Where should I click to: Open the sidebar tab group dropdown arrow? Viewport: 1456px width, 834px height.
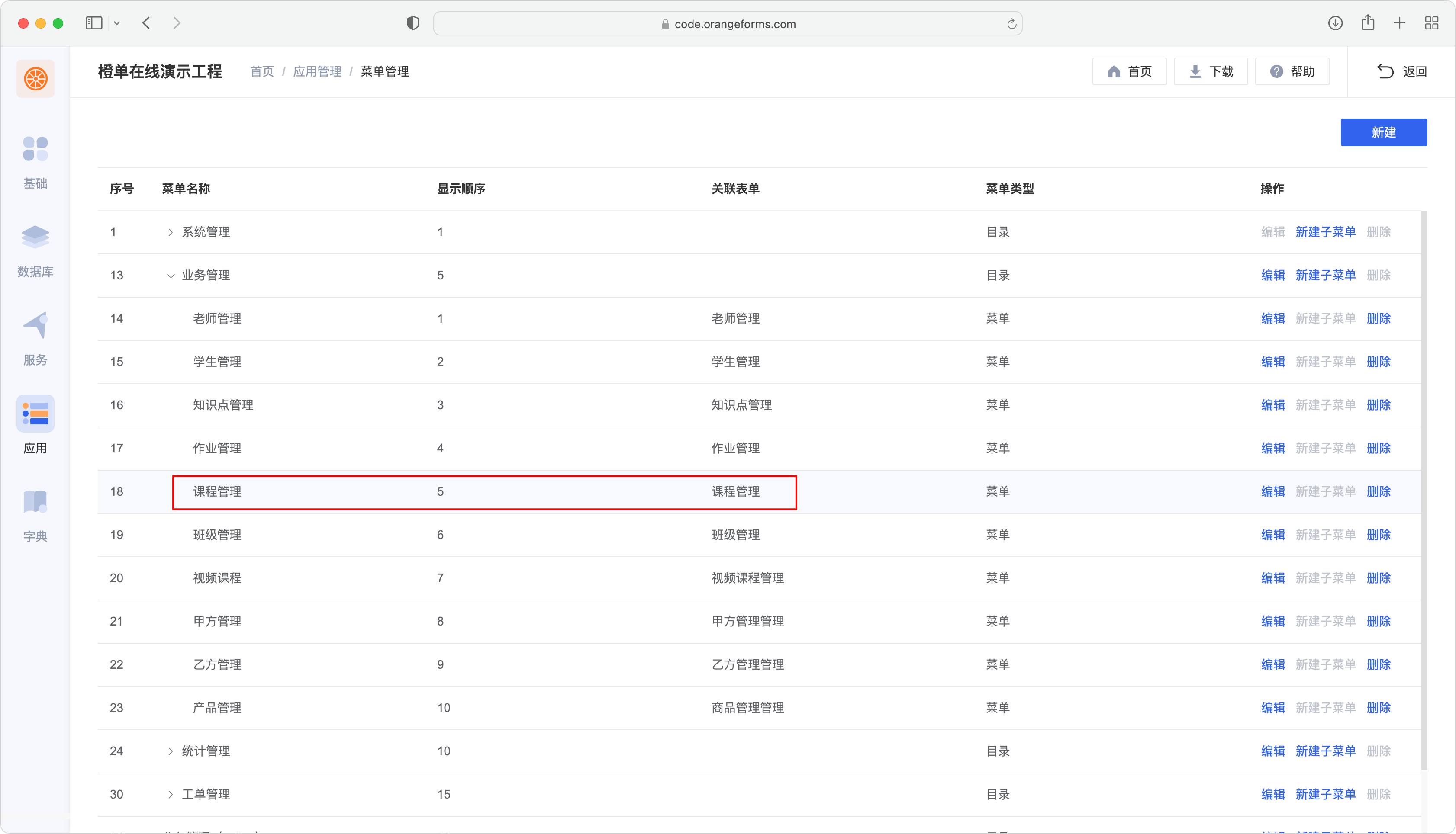coord(117,23)
